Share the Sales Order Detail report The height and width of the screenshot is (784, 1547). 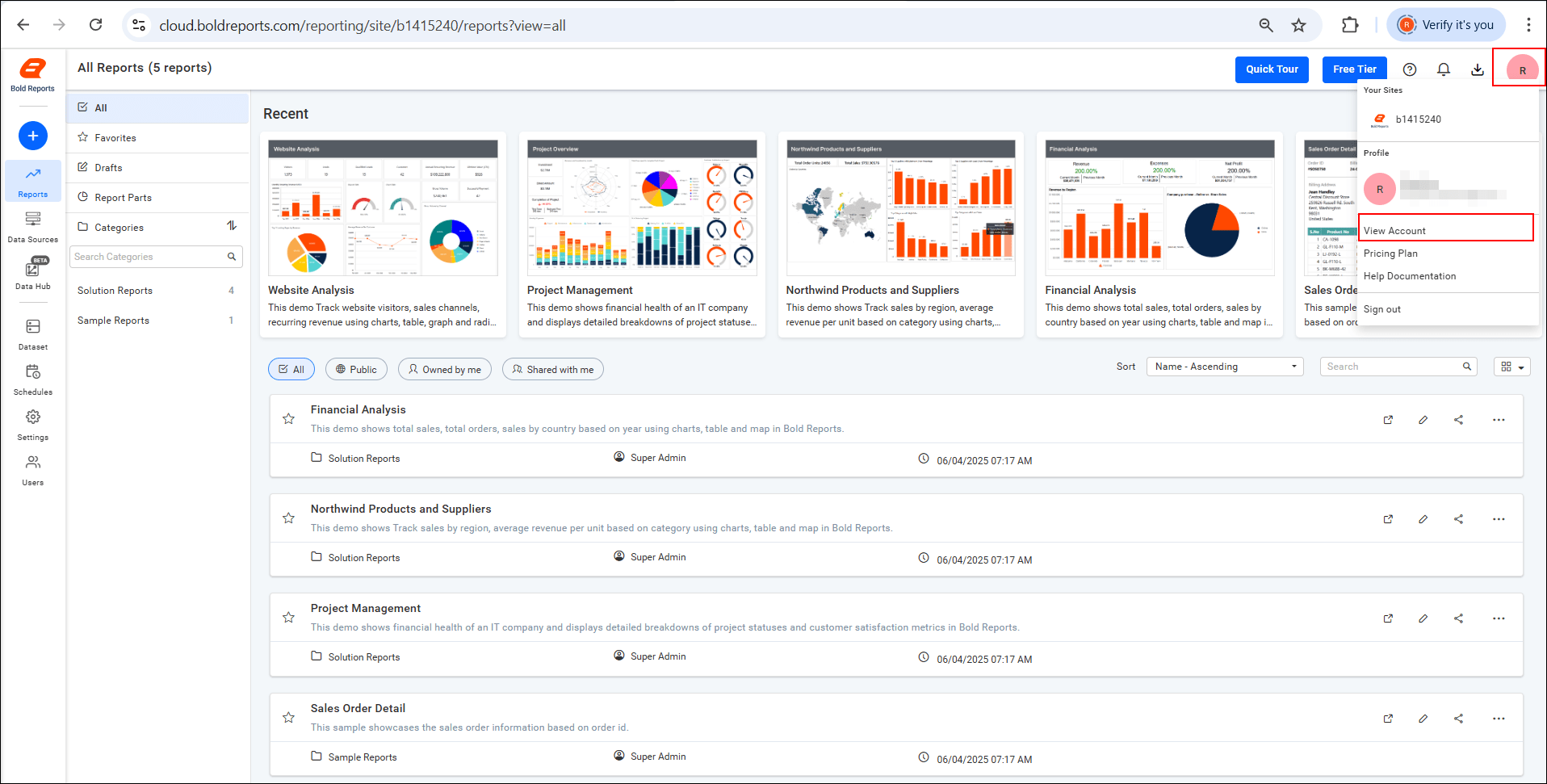coord(1459,719)
